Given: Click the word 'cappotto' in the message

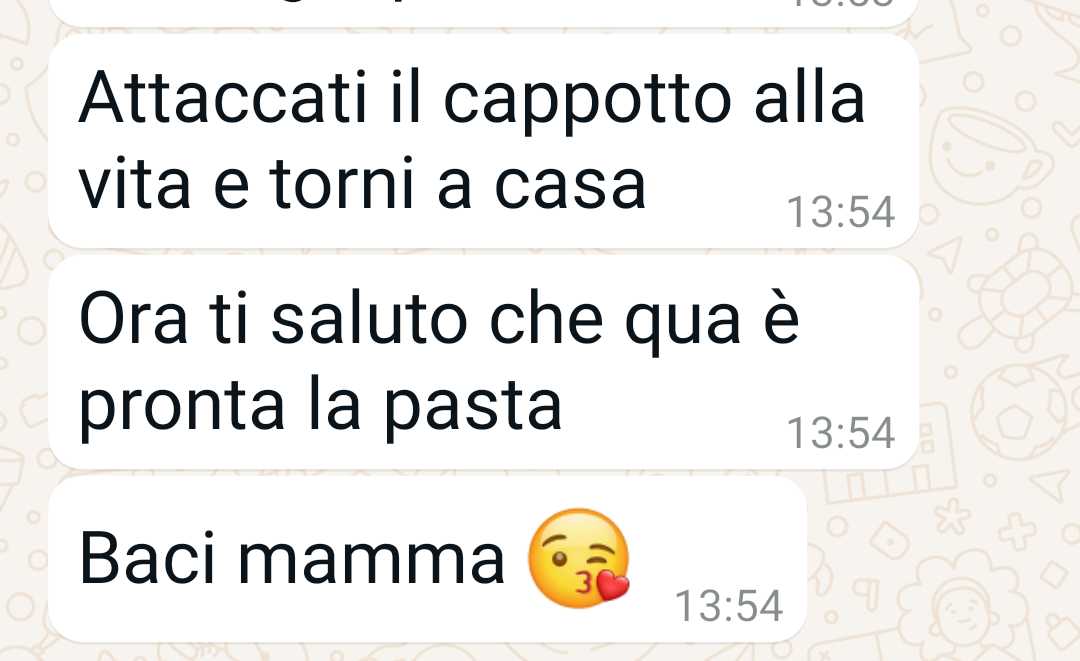Looking at the screenshot, I should [x=587, y=101].
